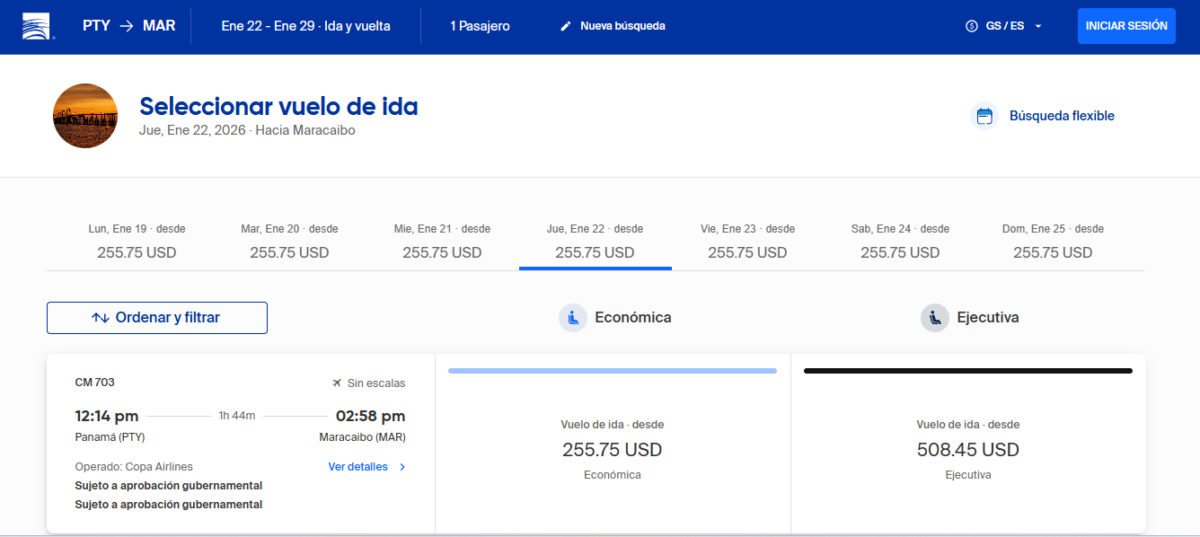Image resolution: width=1200 pixels, height=537 pixels.
Task: Select the Mar, Ene 20 date tab
Action: (289, 242)
